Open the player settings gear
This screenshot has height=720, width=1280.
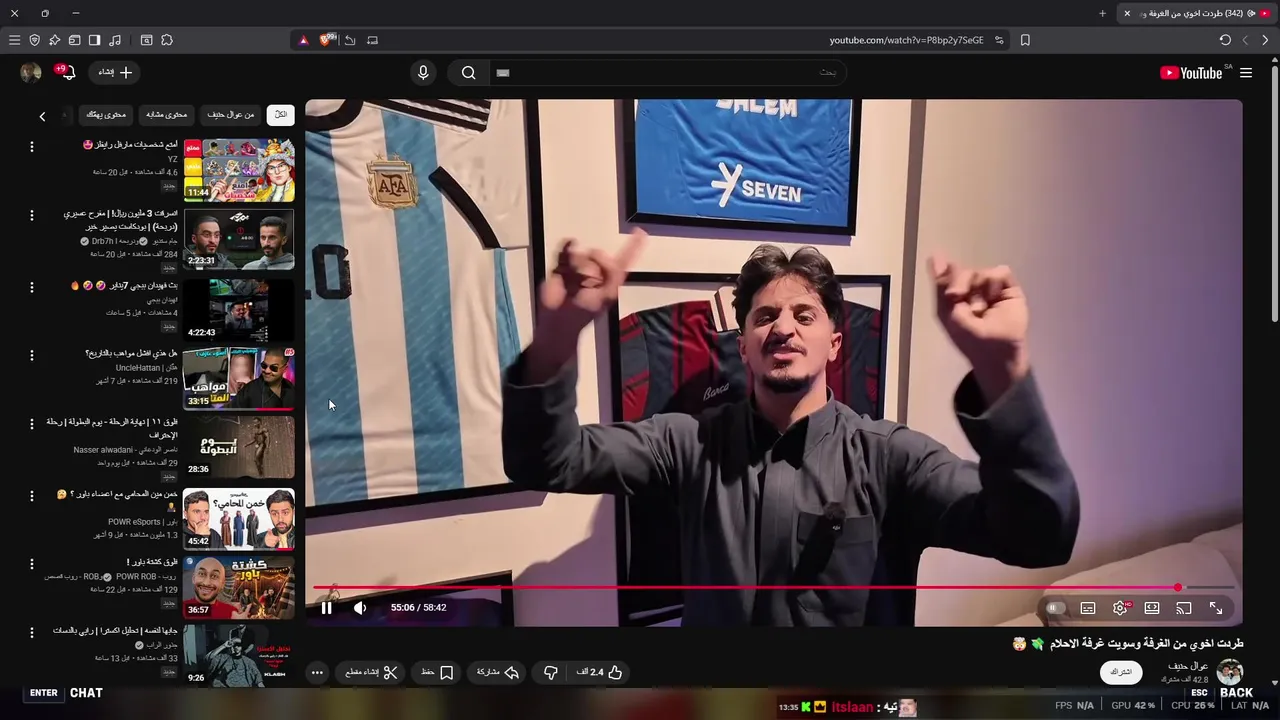coord(1120,608)
